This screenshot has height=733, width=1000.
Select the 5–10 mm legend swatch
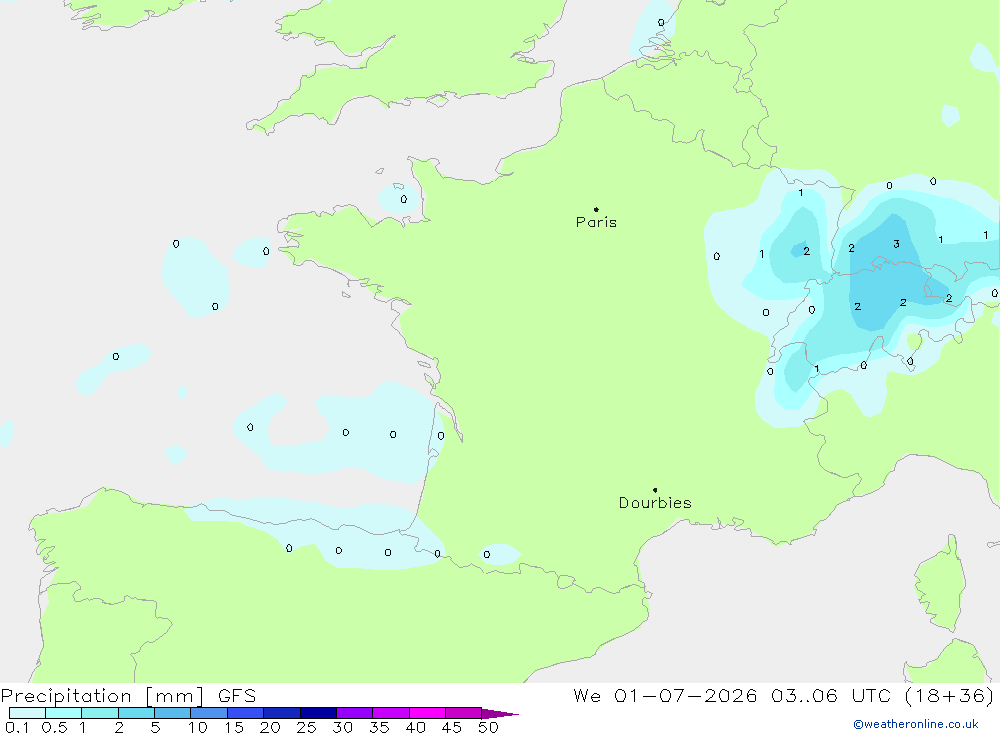point(173,713)
